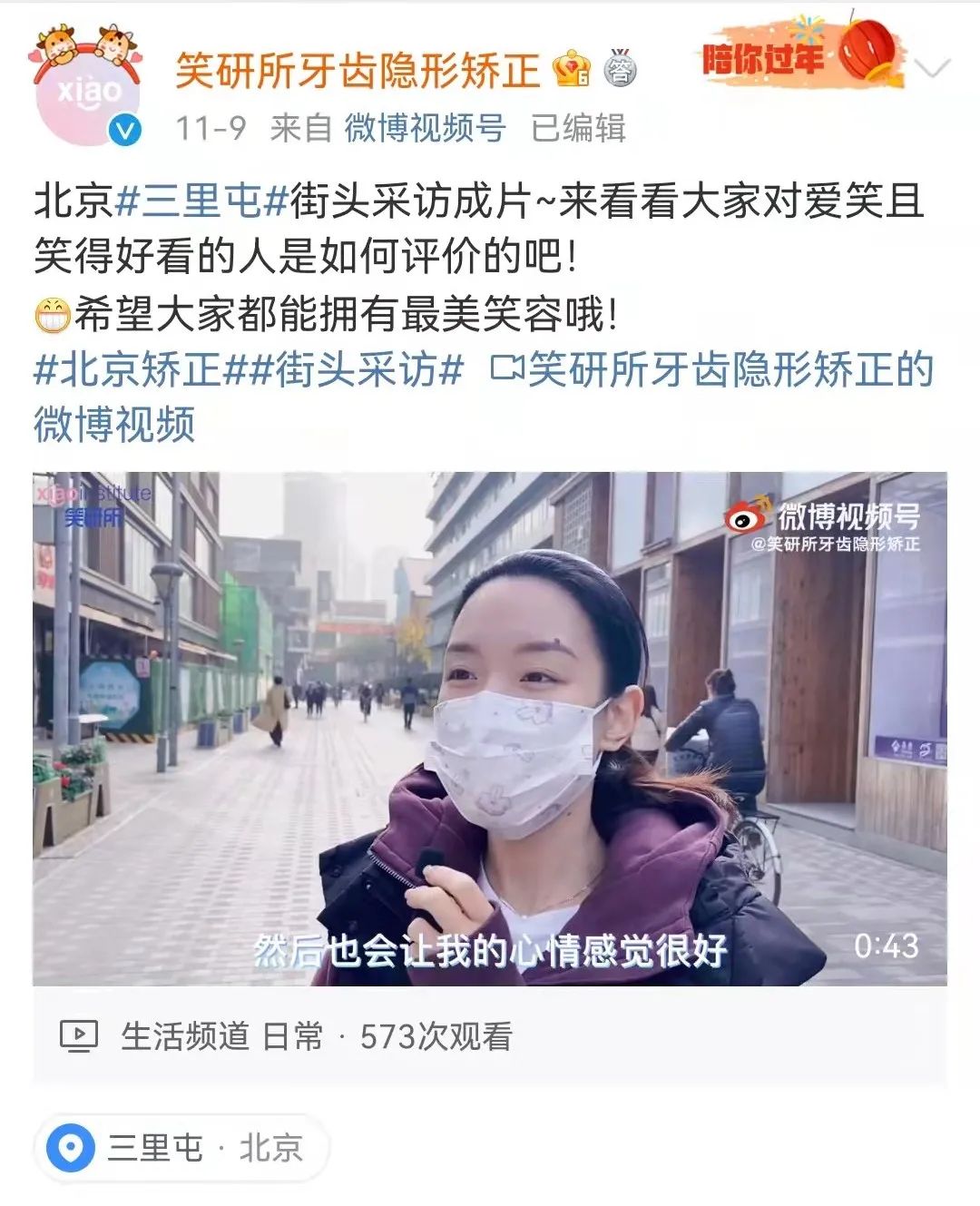Tap the gold crown membership icon
Screen dimensions: 980x1206
(572, 70)
